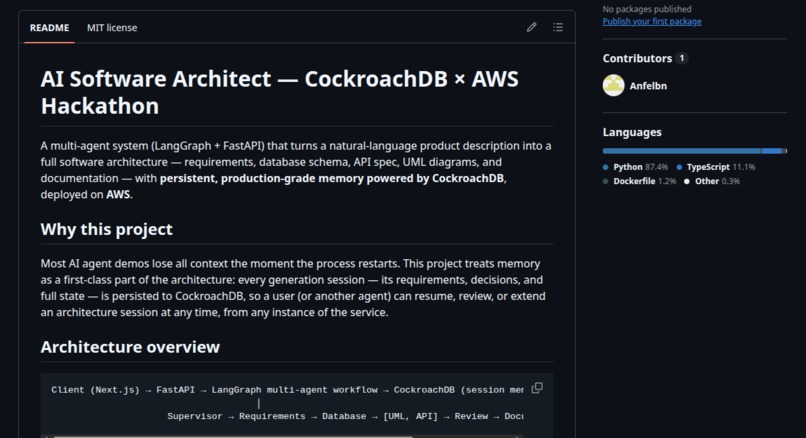Click the Other 0.3% language entry
The width and height of the screenshot is (806, 438).
tap(712, 181)
